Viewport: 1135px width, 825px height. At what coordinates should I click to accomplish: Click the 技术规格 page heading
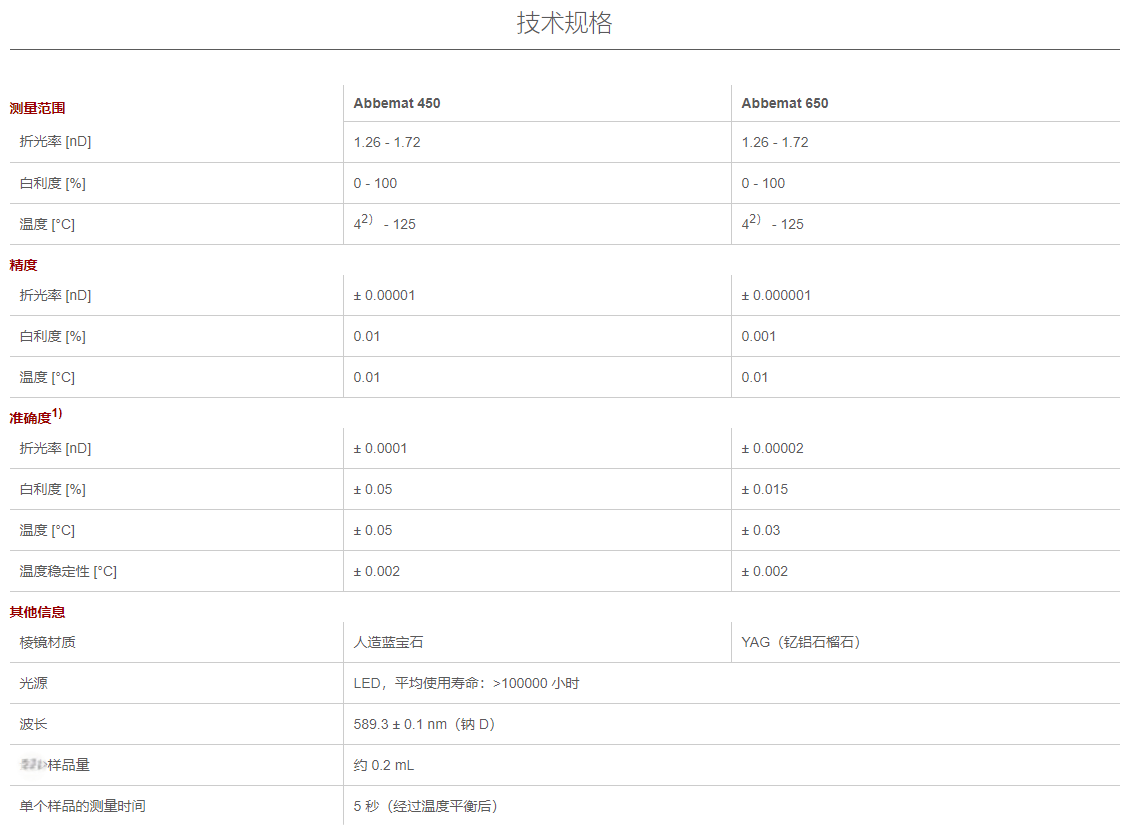pyautogui.click(x=564, y=23)
